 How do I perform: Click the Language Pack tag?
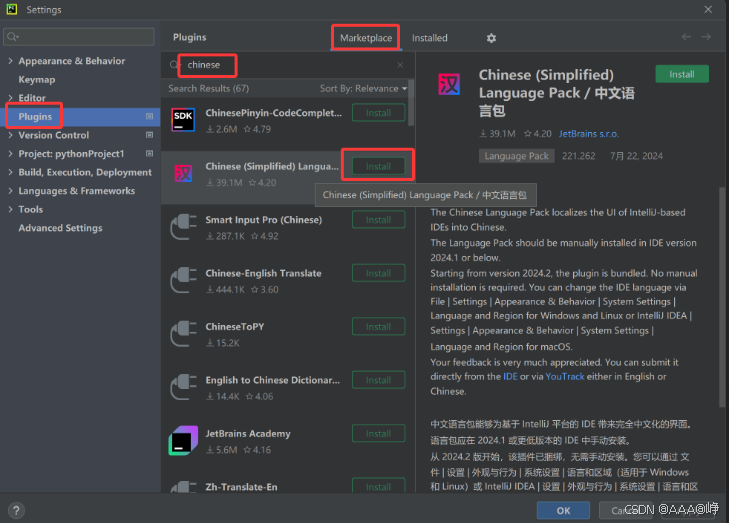(517, 156)
